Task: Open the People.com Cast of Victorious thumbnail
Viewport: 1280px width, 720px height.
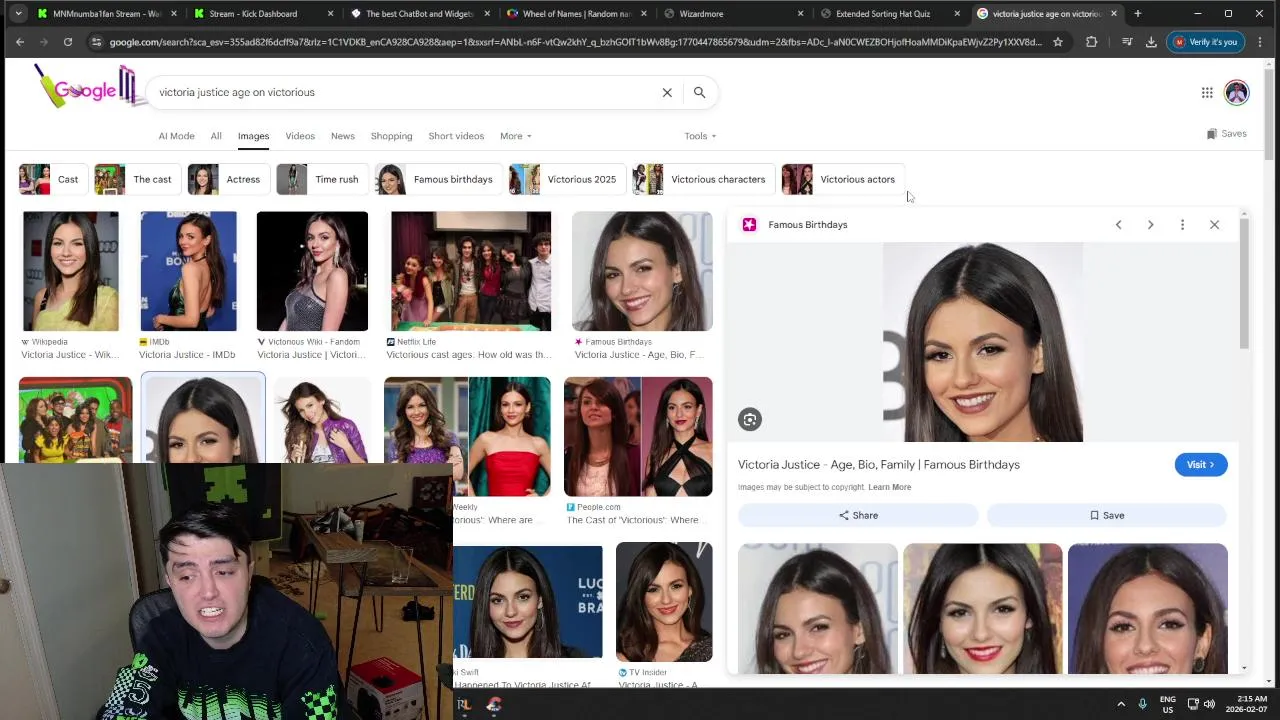Action: [638, 437]
